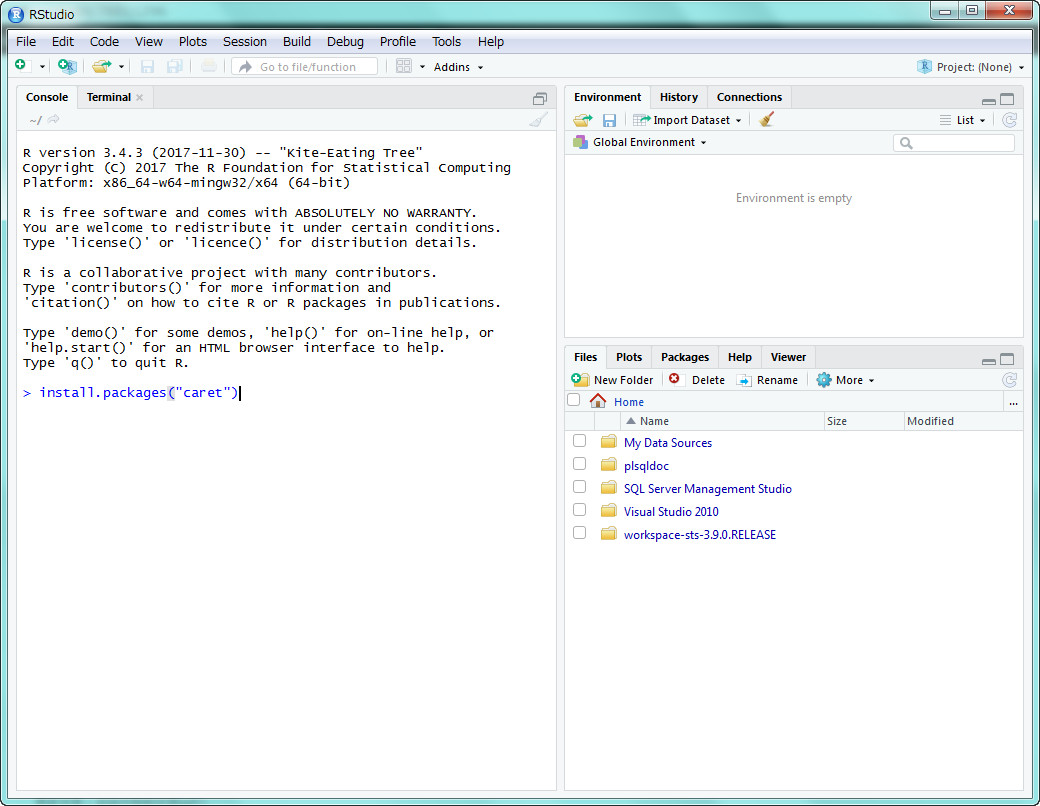Open the Plots menu
Image resolution: width=1040 pixels, height=806 pixels.
point(193,42)
